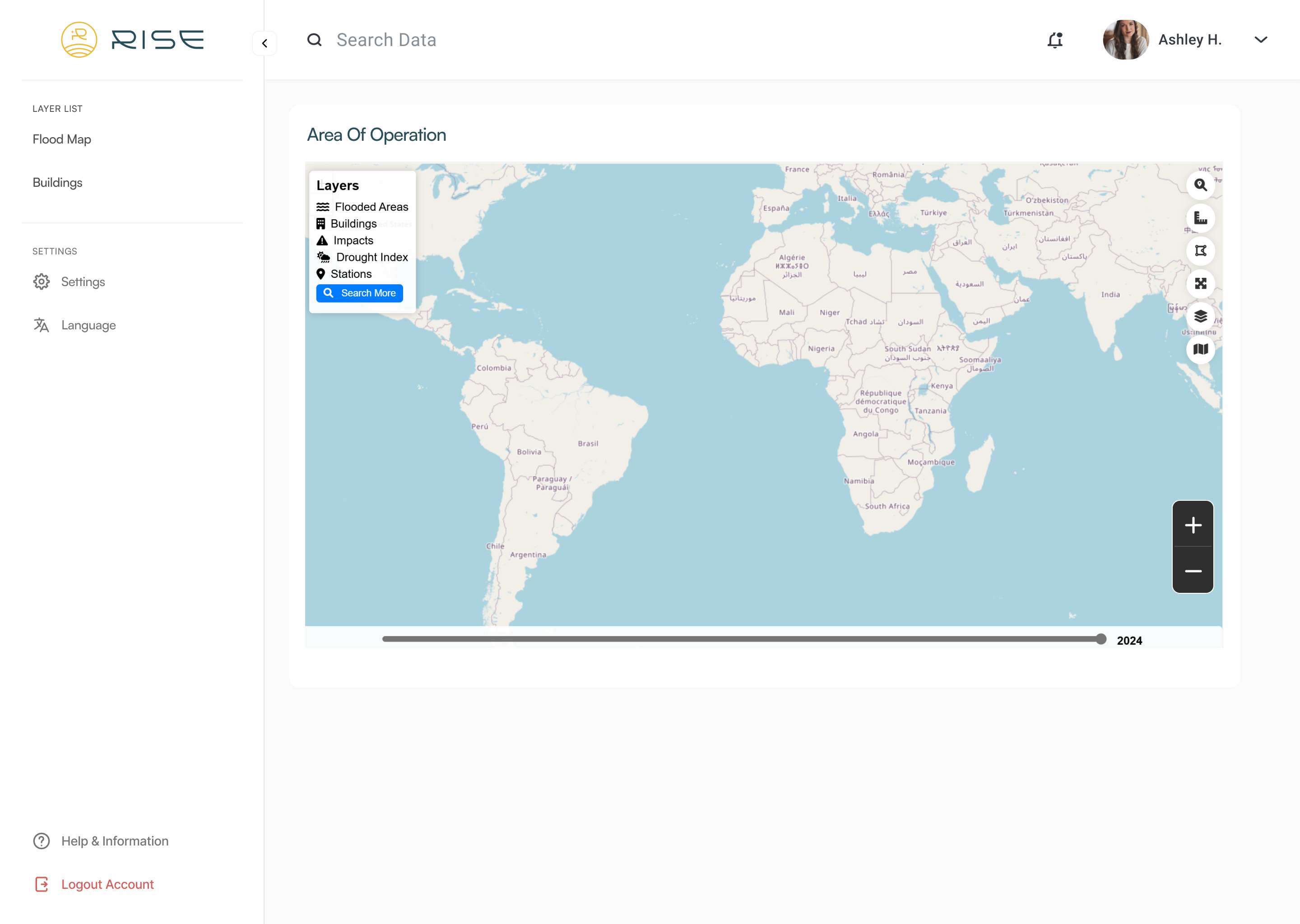1300x924 pixels.
Task: Select Buildings in the sidebar list
Action: pos(57,183)
